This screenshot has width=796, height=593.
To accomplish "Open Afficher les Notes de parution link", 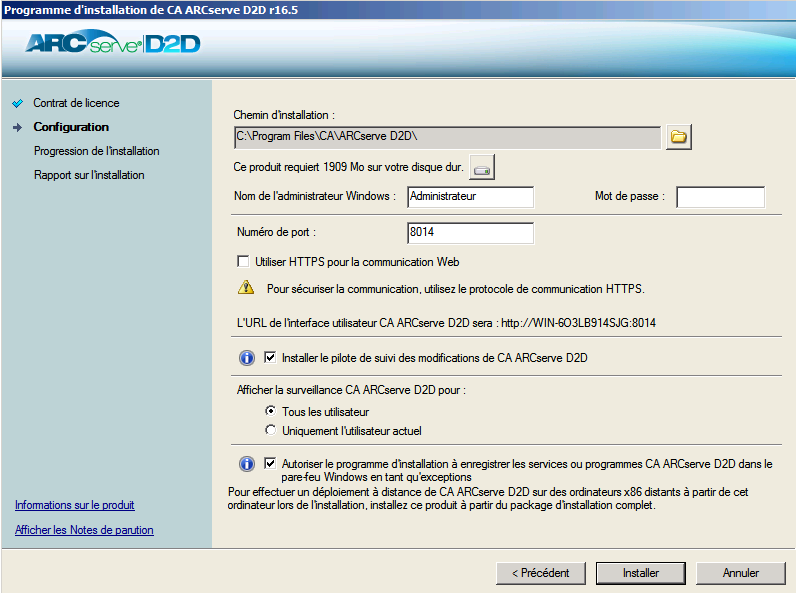I will coord(84,530).
